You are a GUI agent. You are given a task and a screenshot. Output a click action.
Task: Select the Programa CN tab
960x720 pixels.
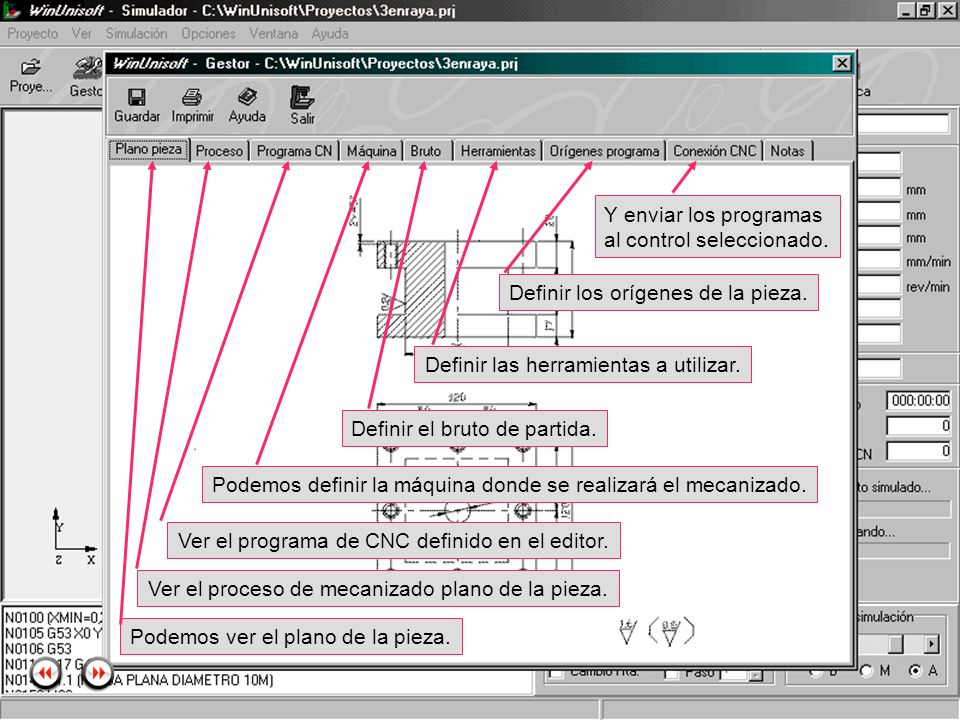[294, 151]
